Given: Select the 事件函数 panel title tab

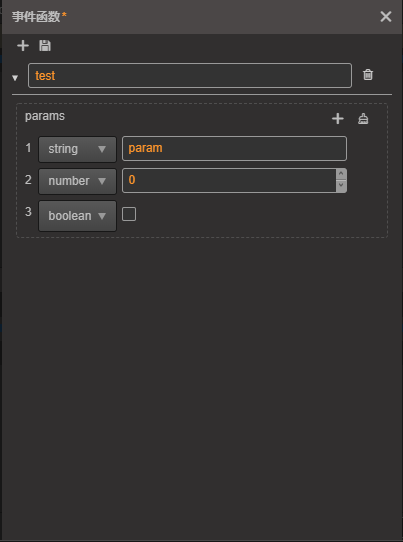Looking at the screenshot, I should 39,16.
